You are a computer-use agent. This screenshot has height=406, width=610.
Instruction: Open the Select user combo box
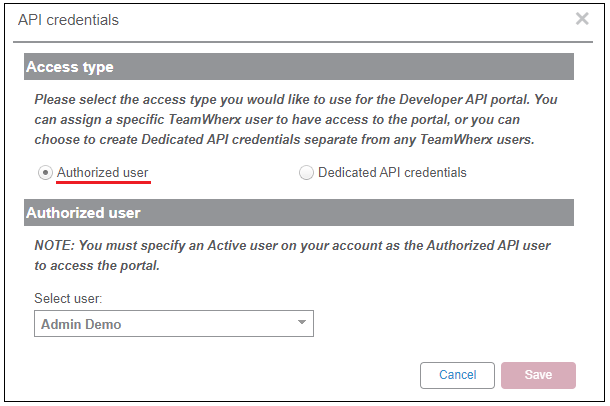coord(174,324)
